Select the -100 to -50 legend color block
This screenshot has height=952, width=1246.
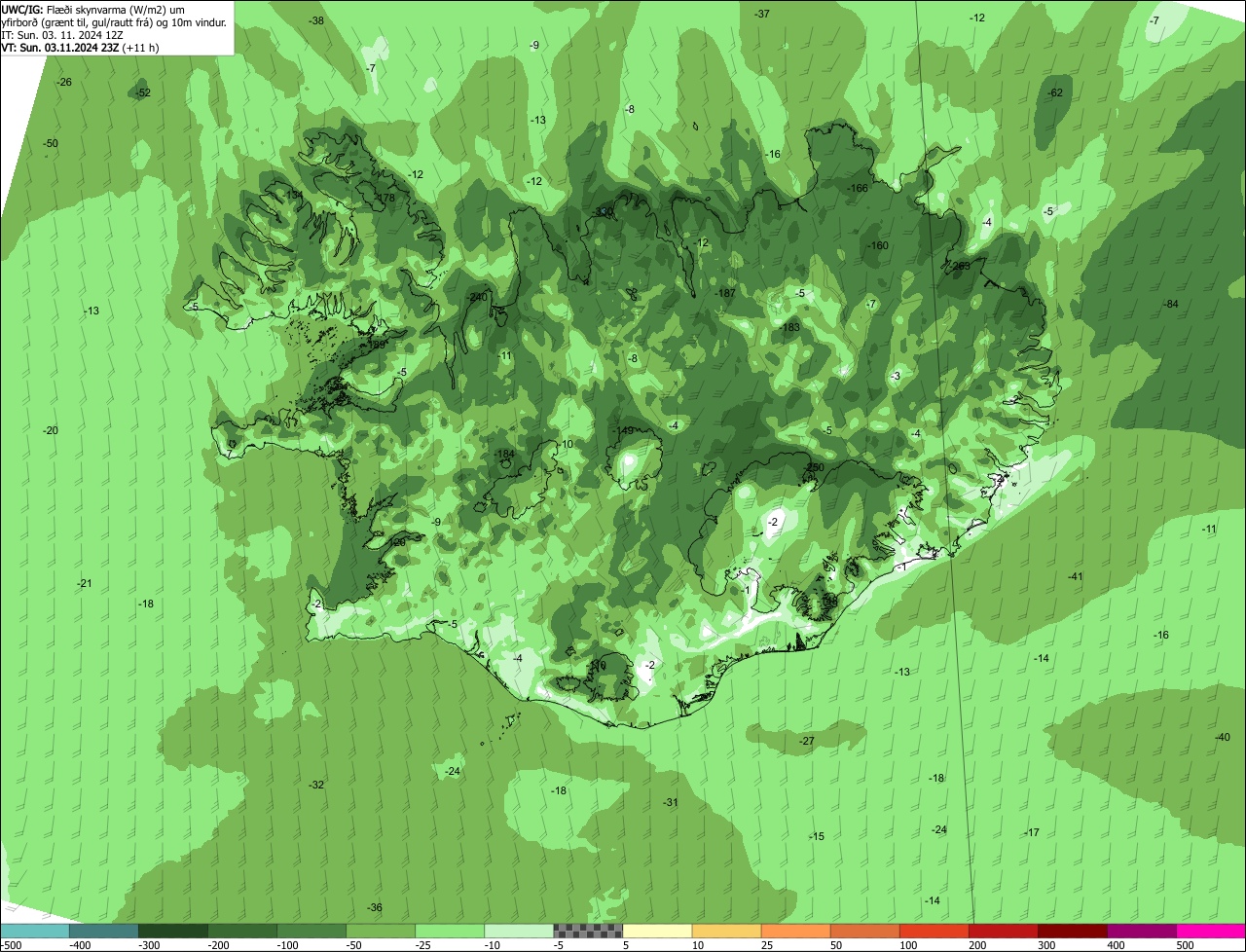tap(311, 931)
